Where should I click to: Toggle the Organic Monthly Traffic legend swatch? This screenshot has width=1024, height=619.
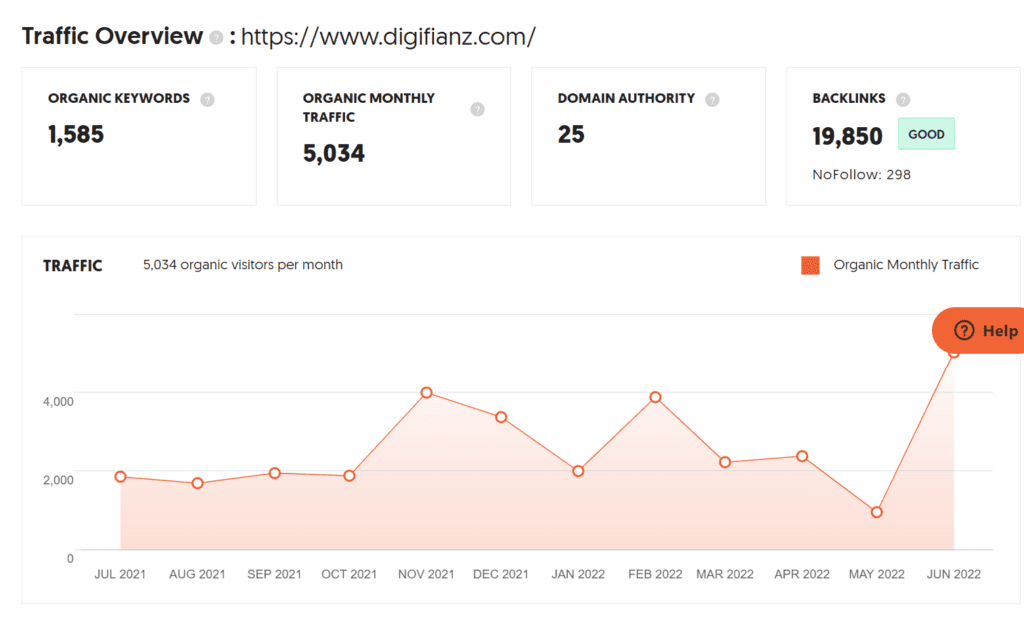coord(810,265)
